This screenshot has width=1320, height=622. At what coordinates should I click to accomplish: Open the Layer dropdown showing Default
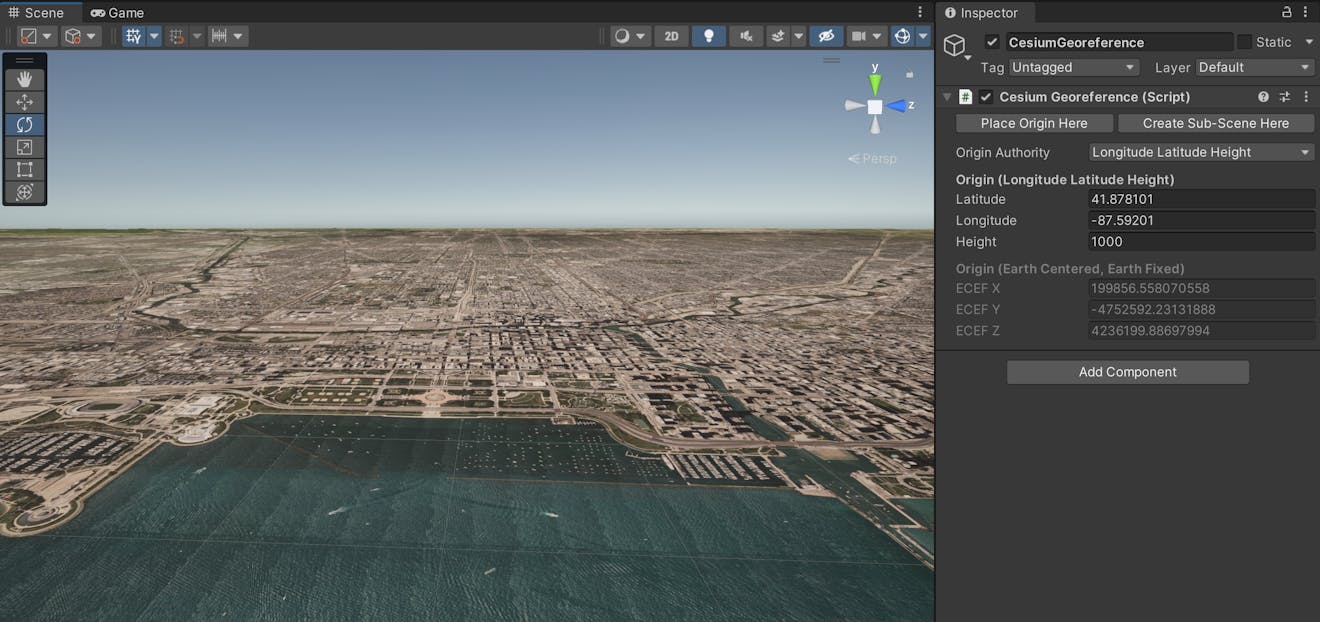point(1253,67)
